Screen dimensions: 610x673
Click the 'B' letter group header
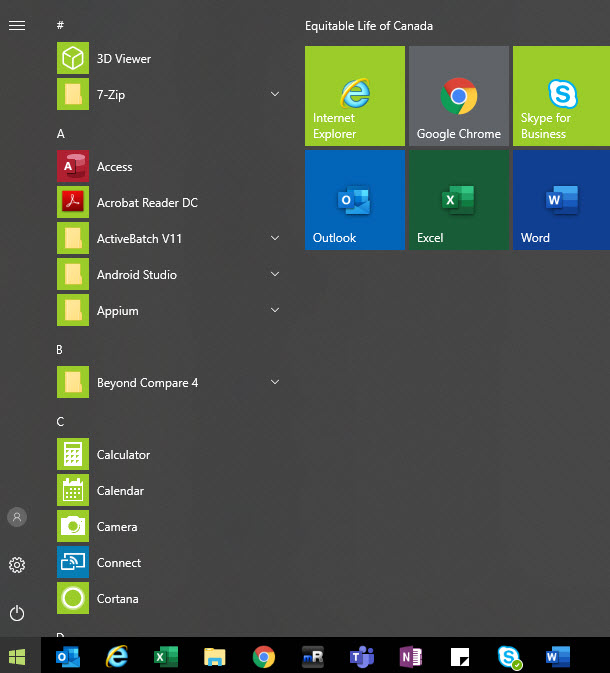coord(60,349)
